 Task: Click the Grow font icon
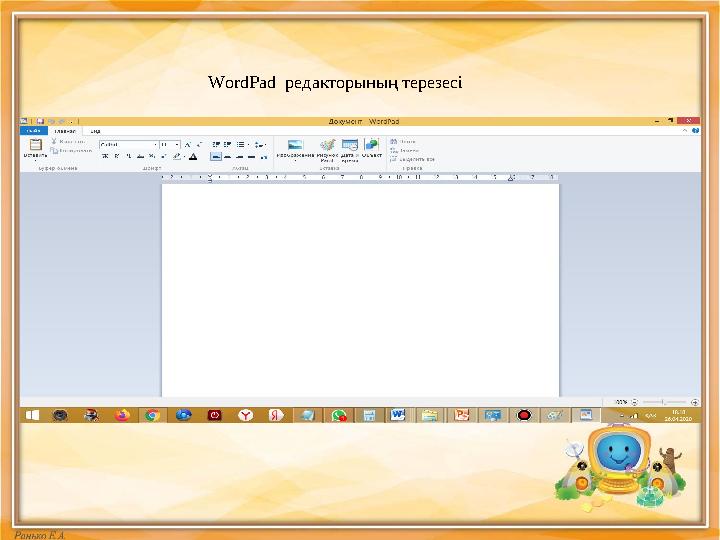click(x=187, y=145)
